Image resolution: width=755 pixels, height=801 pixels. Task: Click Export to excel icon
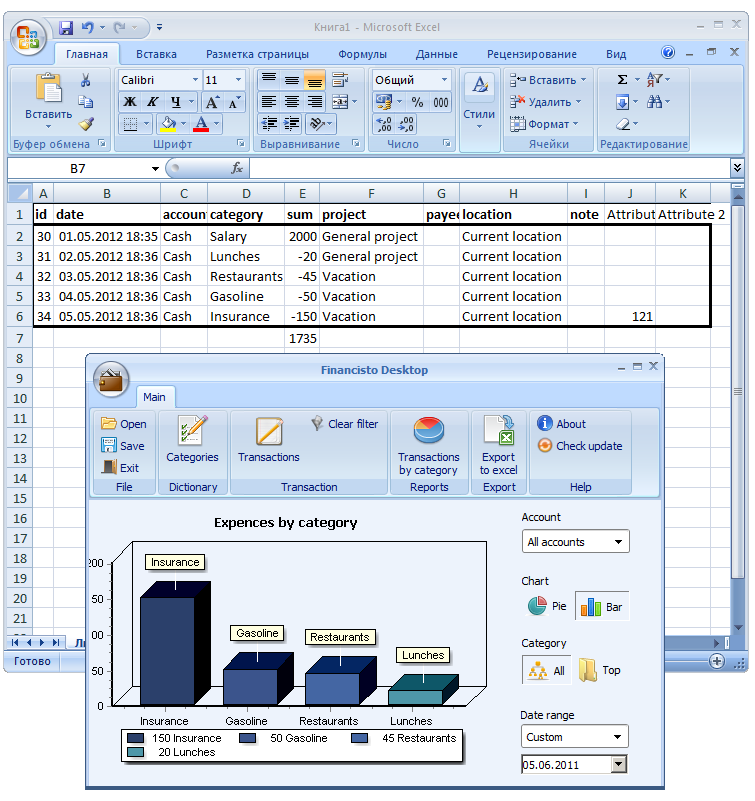click(x=499, y=445)
